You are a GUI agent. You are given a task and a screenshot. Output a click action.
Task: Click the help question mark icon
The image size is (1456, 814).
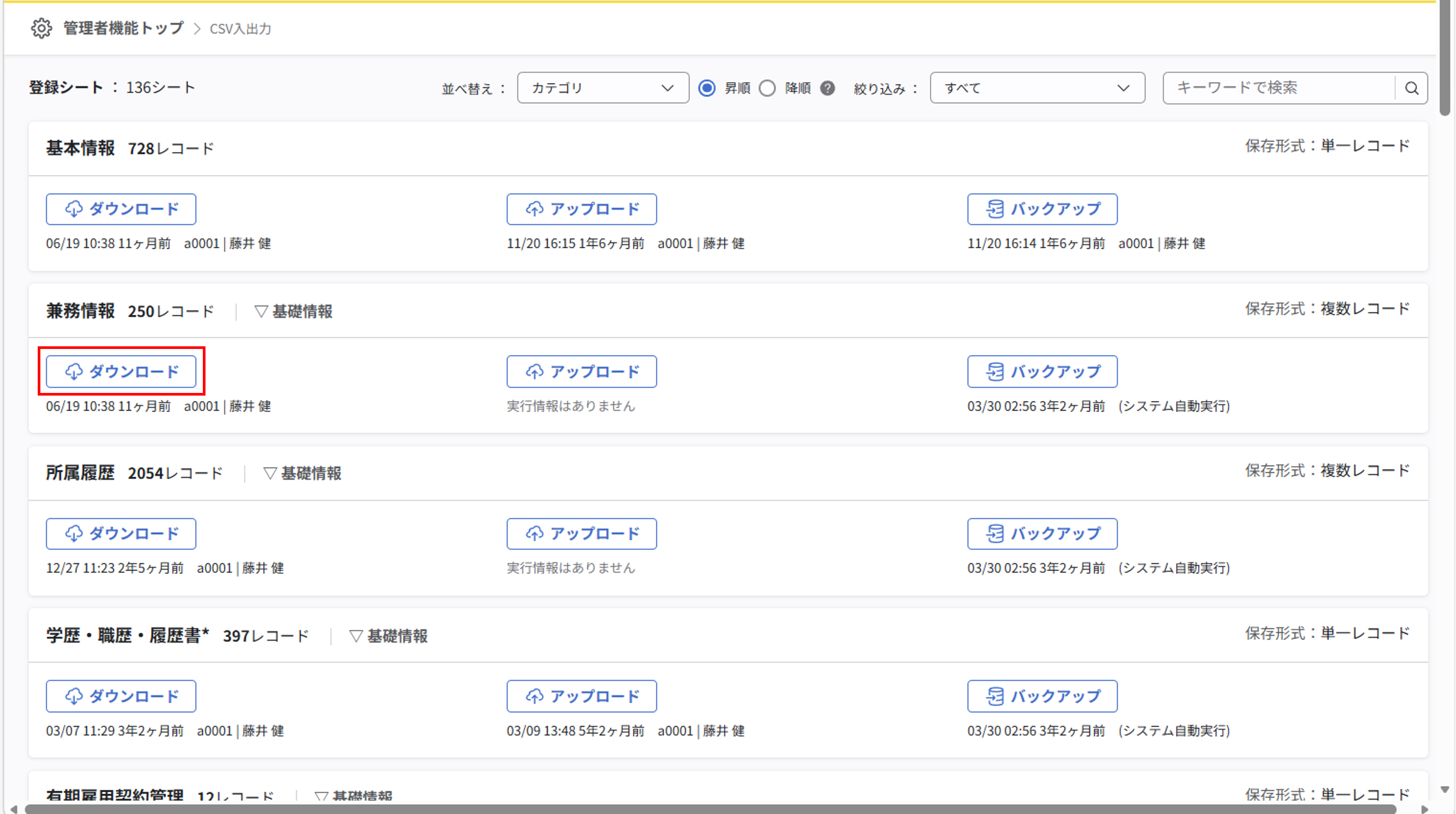click(828, 88)
